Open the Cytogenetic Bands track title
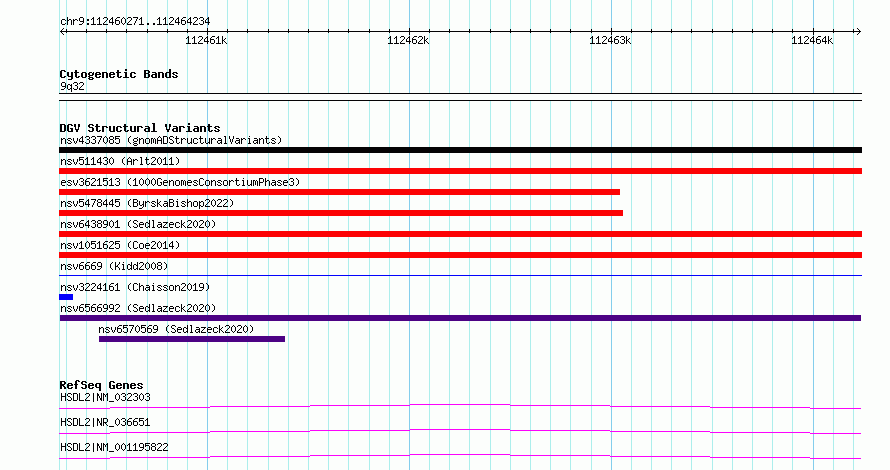This screenshot has height=470, width=890. [x=119, y=74]
